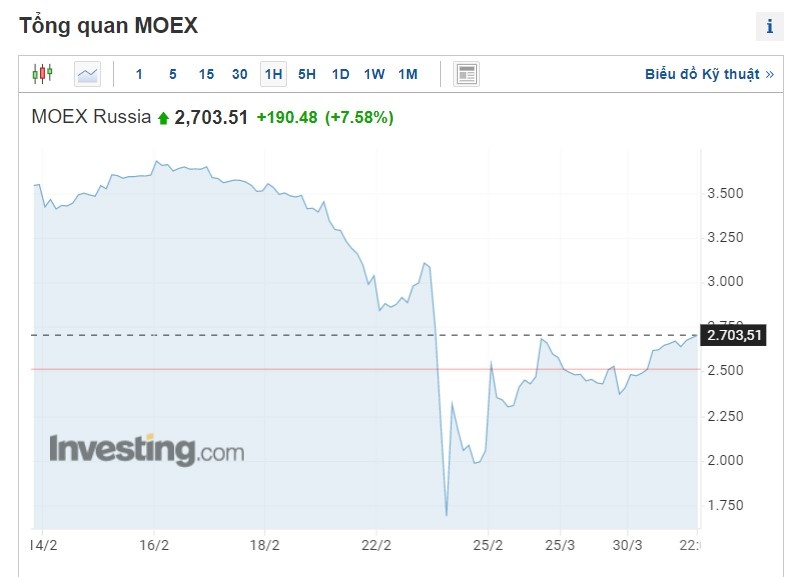Image resolution: width=802 pixels, height=577 pixels.
Task: Choose the 30 minute interval
Action: (239, 73)
